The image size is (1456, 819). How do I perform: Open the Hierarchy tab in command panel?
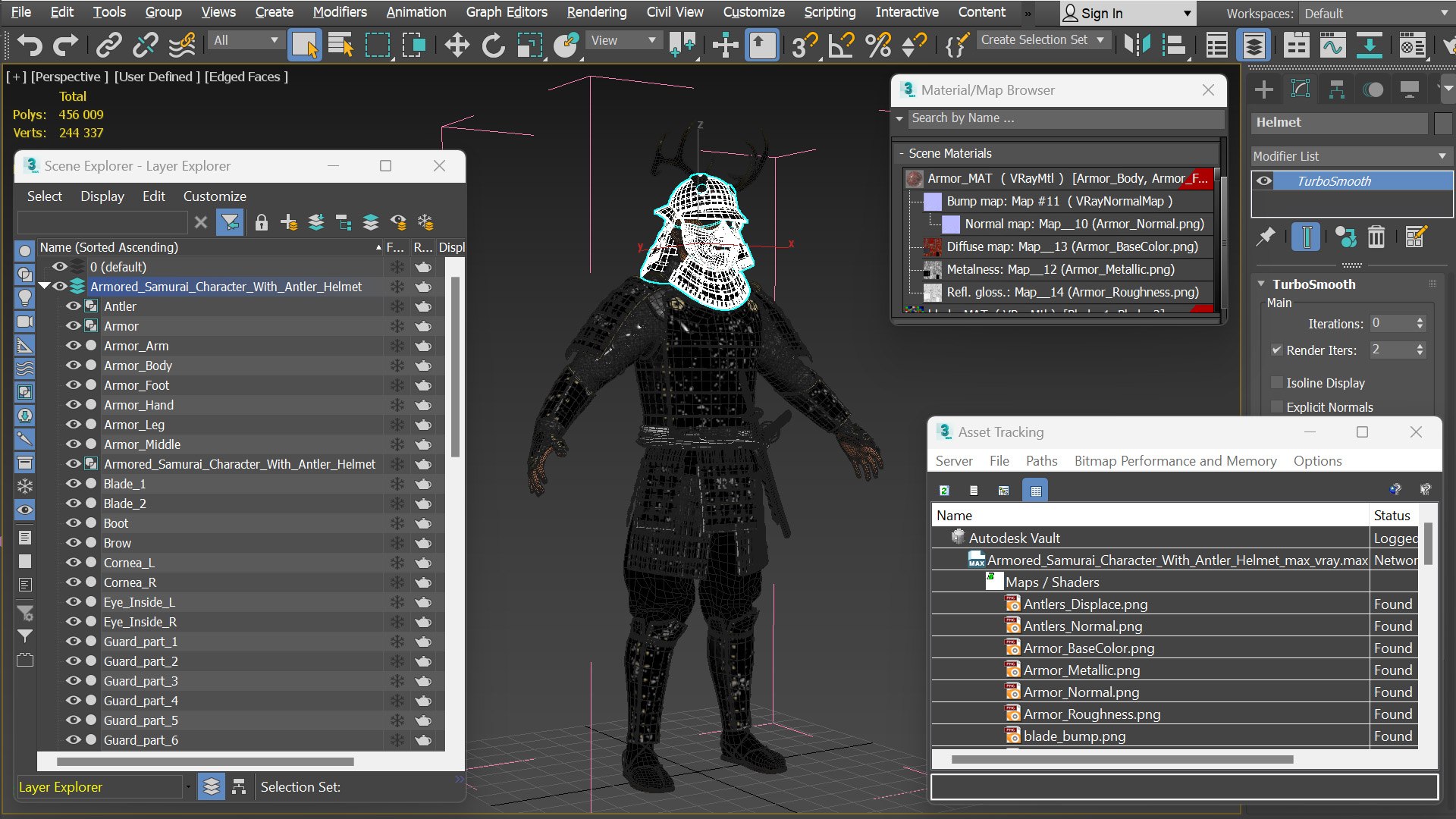(1337, 89)
